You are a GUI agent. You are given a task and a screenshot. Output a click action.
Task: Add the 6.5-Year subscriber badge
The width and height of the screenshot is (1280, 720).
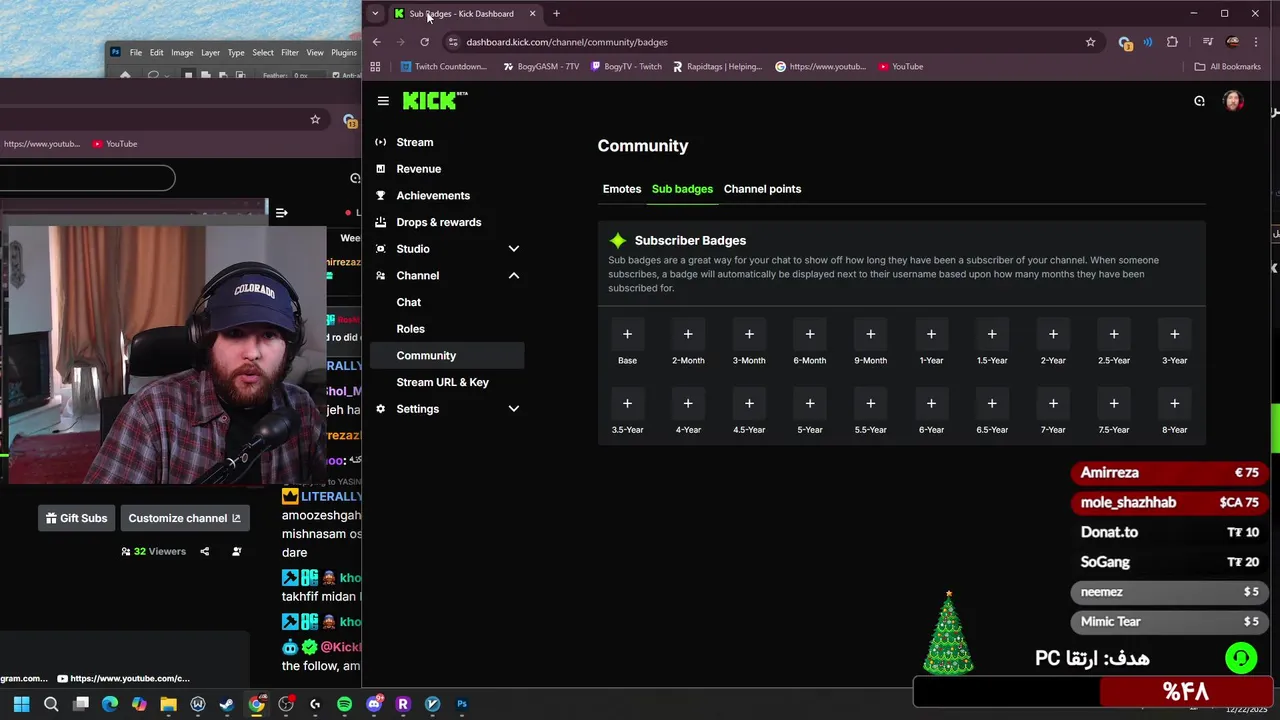point(992,404)
